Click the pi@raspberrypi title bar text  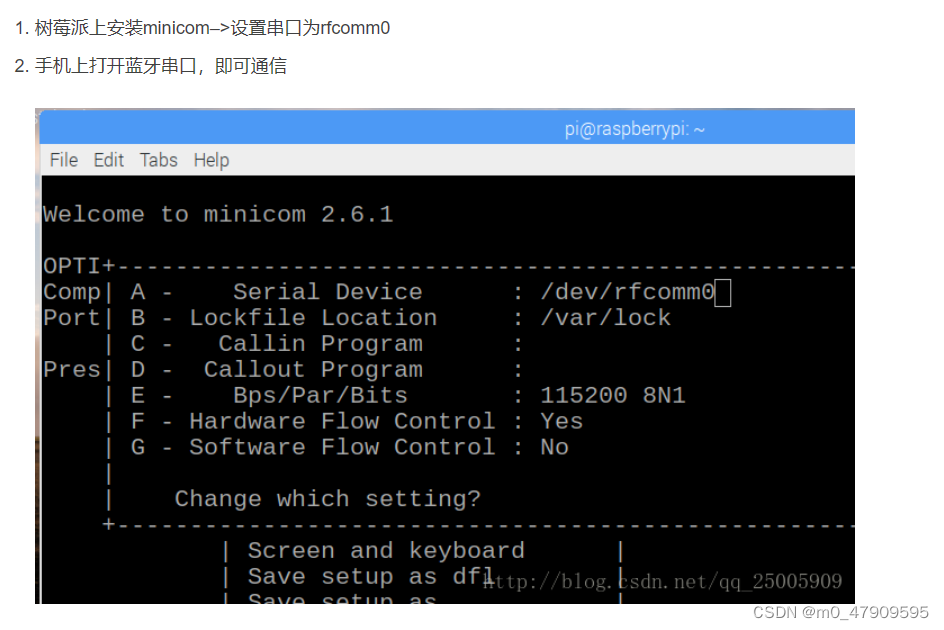click(x=635, y=129)
